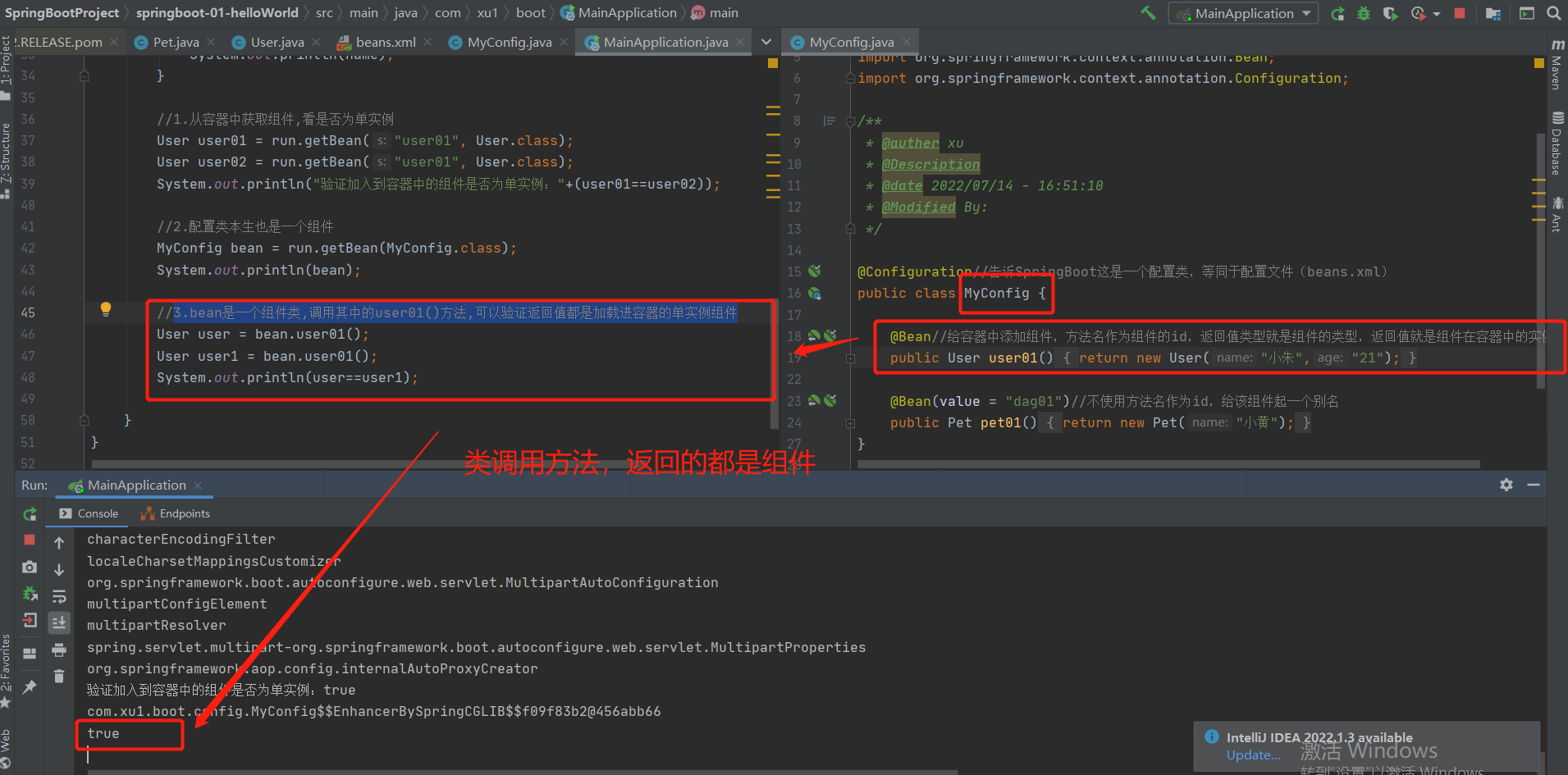Open the beans.xml tab
The image size is (1568, 775).
click(x=386, y=42)
